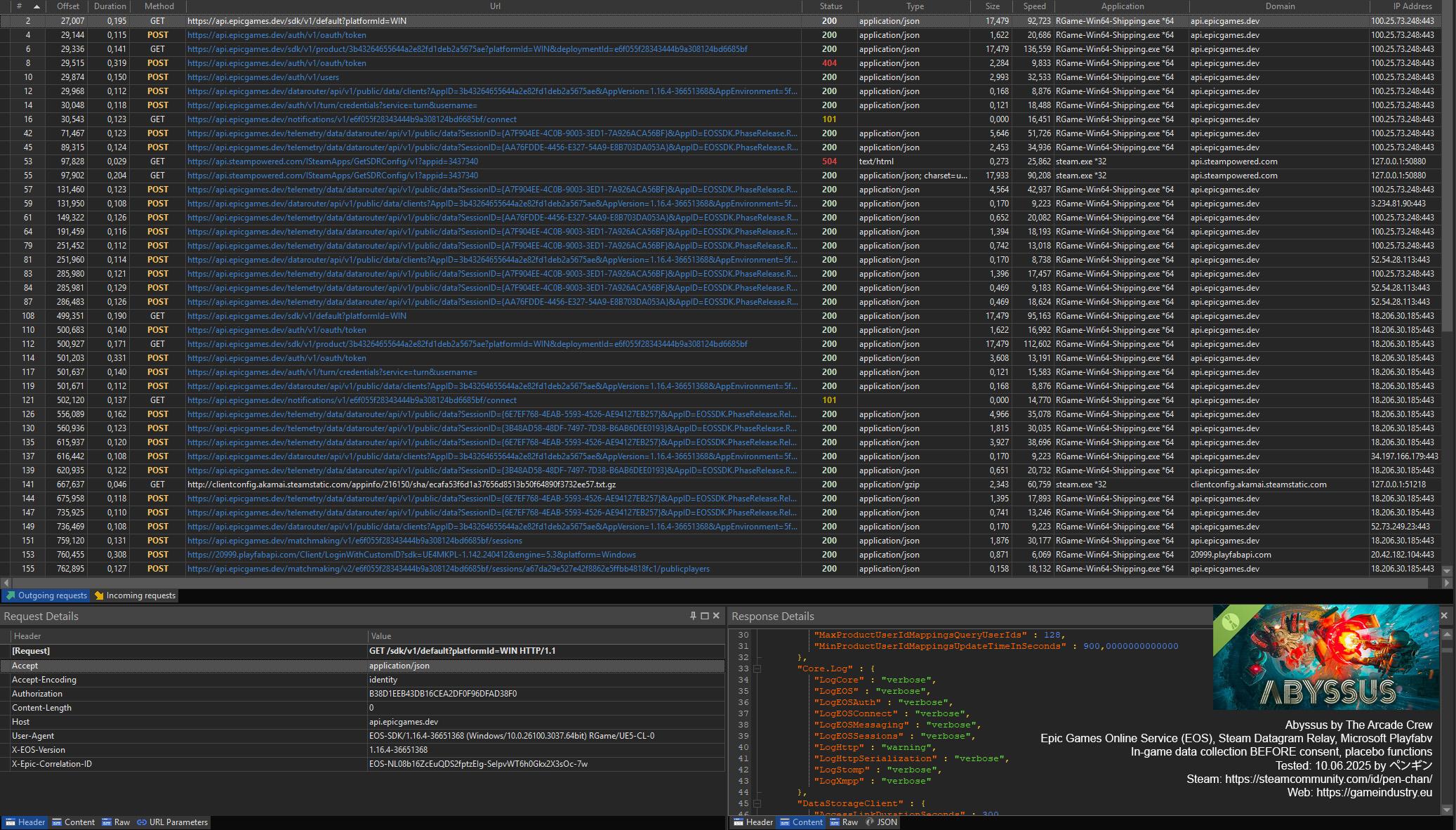Close the Response Details panel

coord(1444,616)
